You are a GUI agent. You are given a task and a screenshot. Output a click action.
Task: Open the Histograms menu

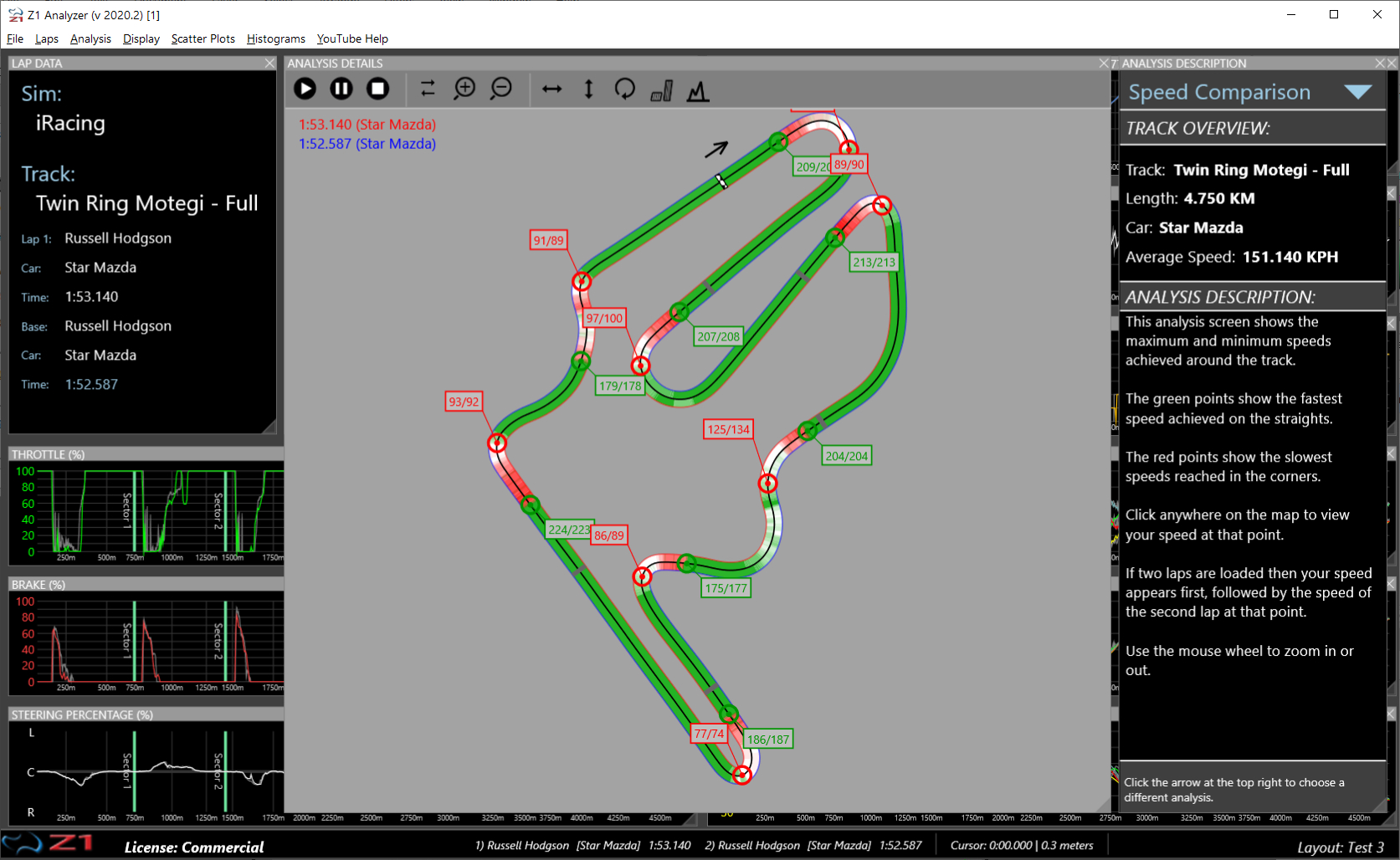pyautogui.click(x=276, y=38)
